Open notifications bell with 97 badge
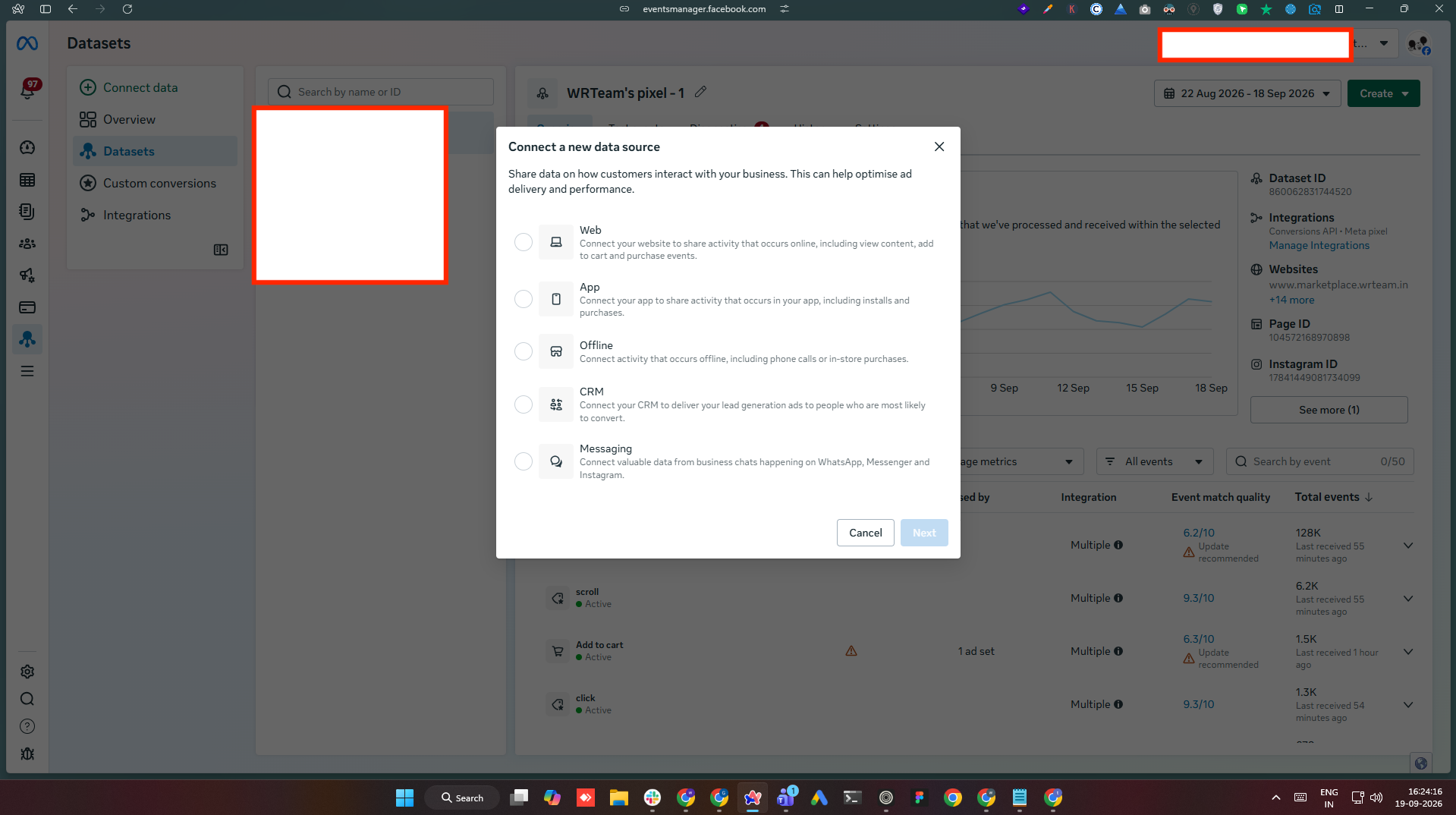This screenshot has width=1456, height=815. click(x=27, y=90)
